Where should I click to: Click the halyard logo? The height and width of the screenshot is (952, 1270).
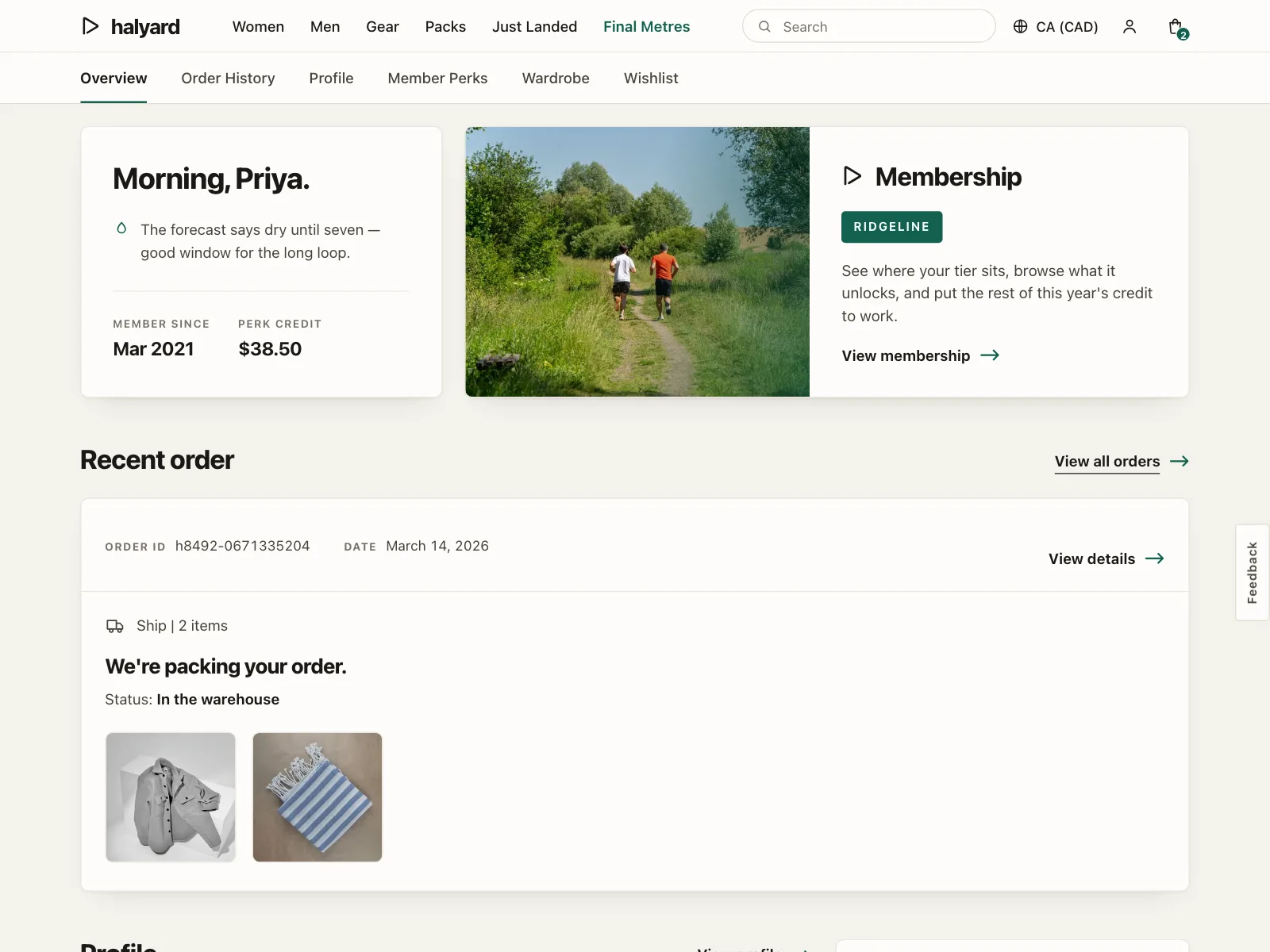click(130, 26)
